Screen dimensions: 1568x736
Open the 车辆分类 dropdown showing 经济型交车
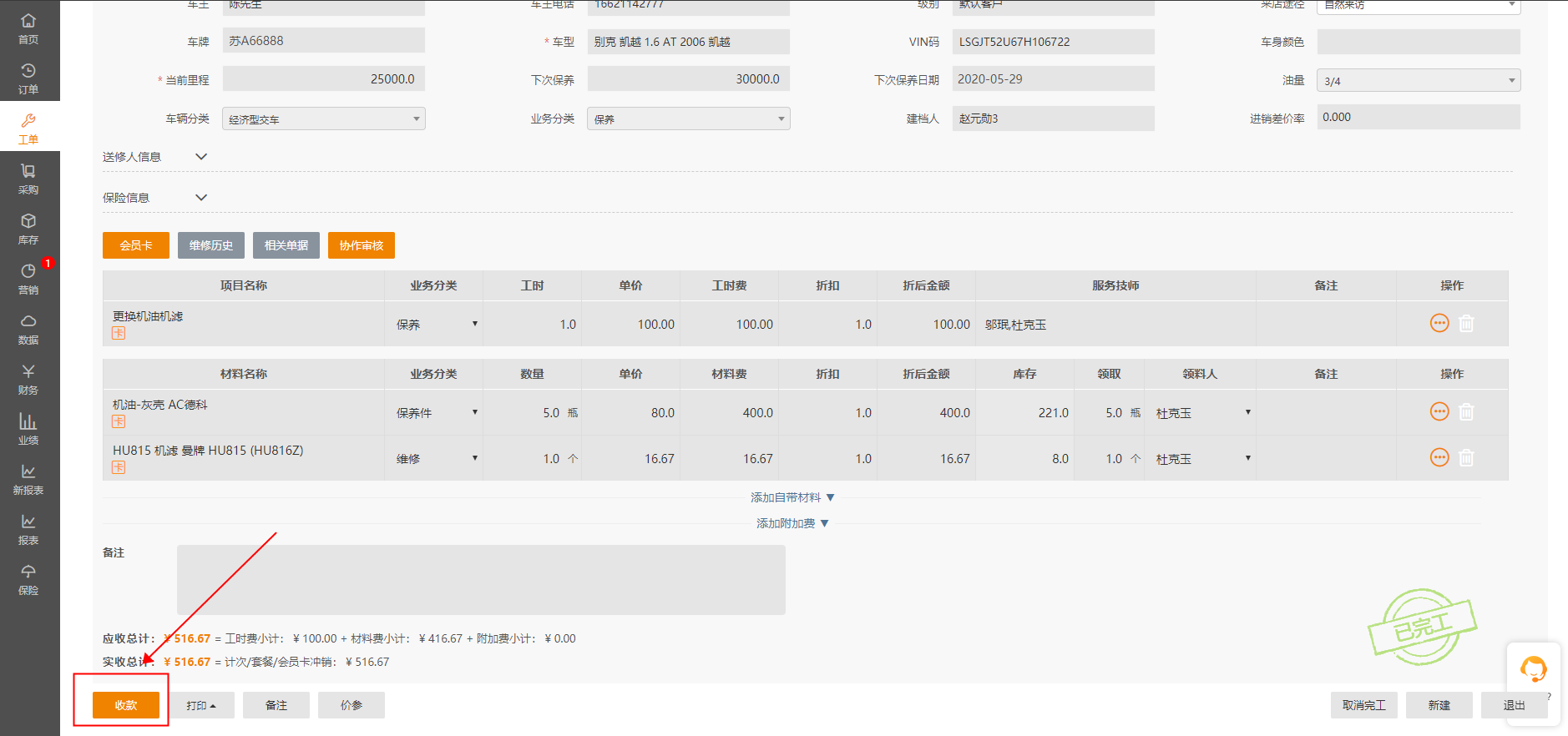[x=324, y=119]
